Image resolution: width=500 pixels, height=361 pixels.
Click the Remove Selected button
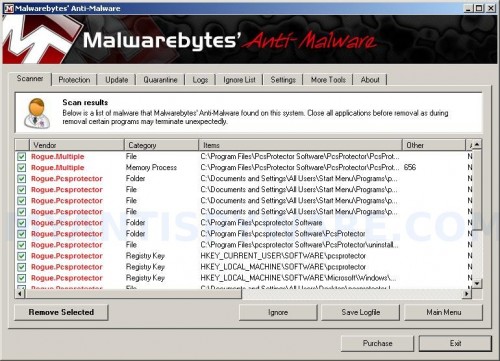pos(61,312)
